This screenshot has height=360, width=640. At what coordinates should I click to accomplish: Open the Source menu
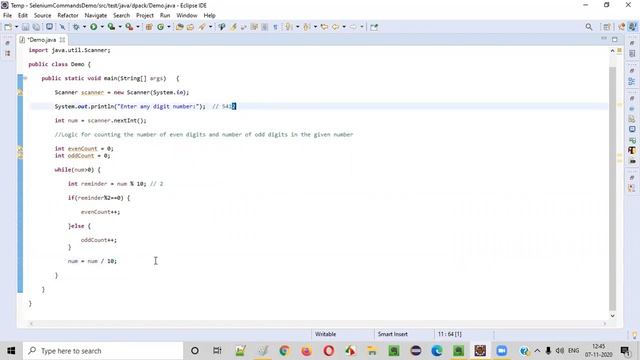[x=42, y=16]
